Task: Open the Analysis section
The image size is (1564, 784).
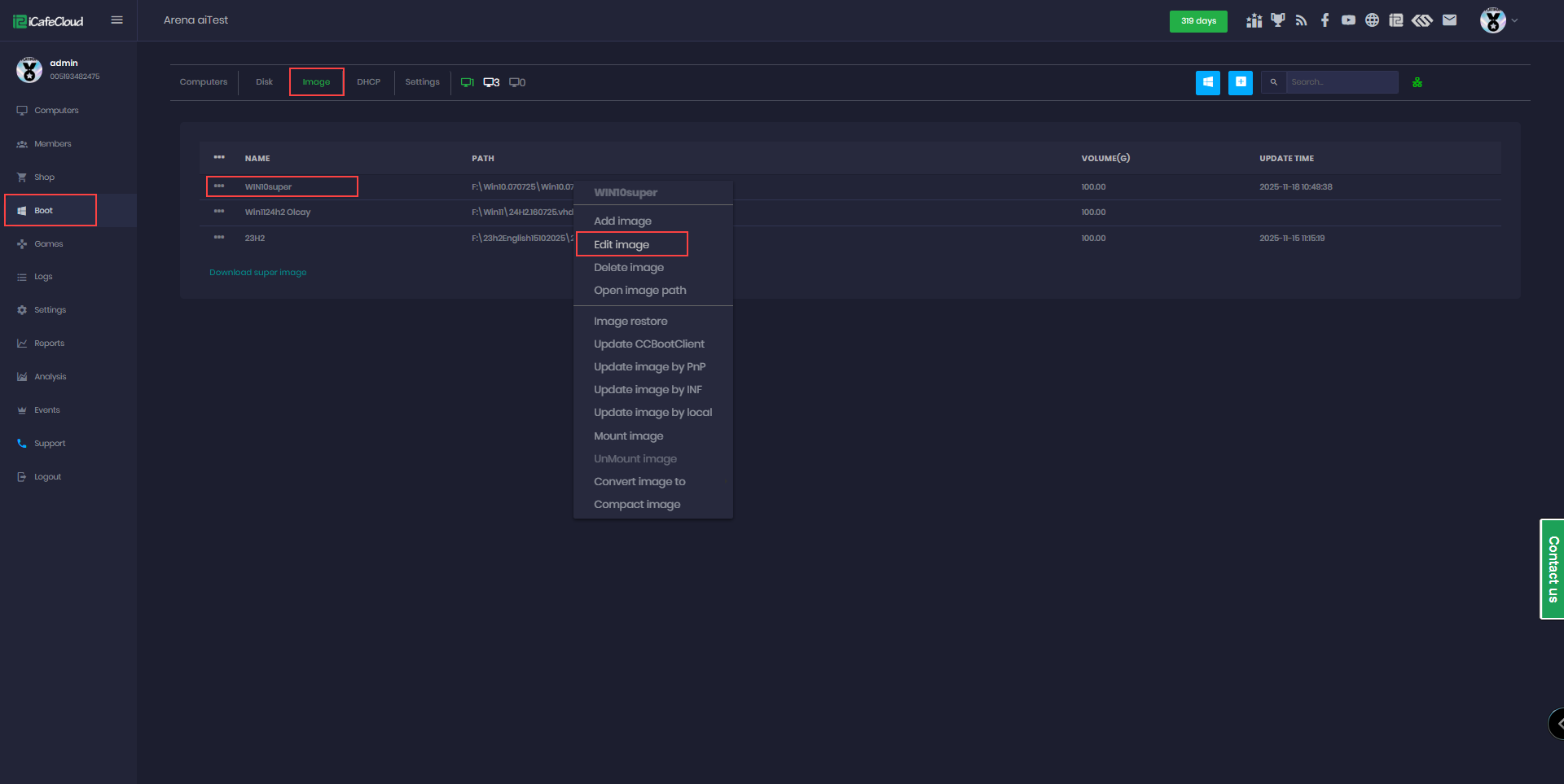Action: tap(50, 376)
